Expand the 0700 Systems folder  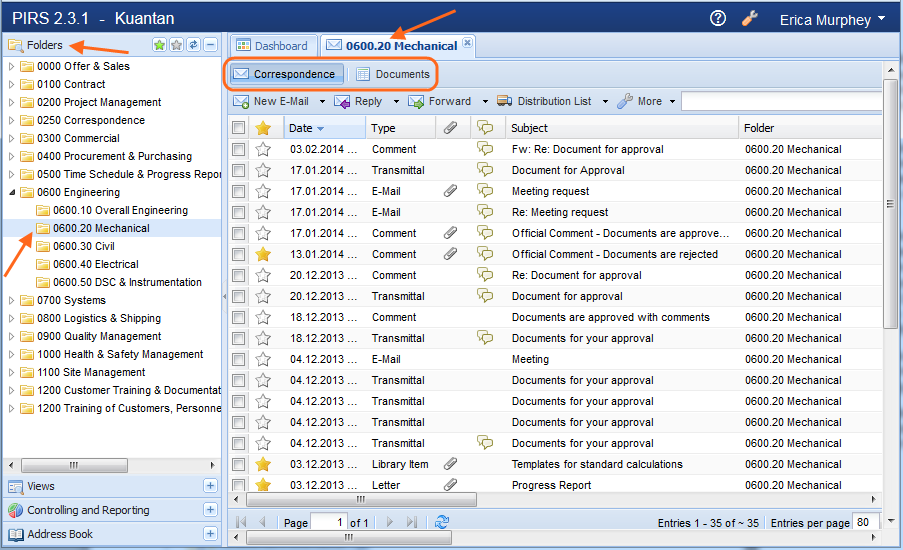click(12, 300)
